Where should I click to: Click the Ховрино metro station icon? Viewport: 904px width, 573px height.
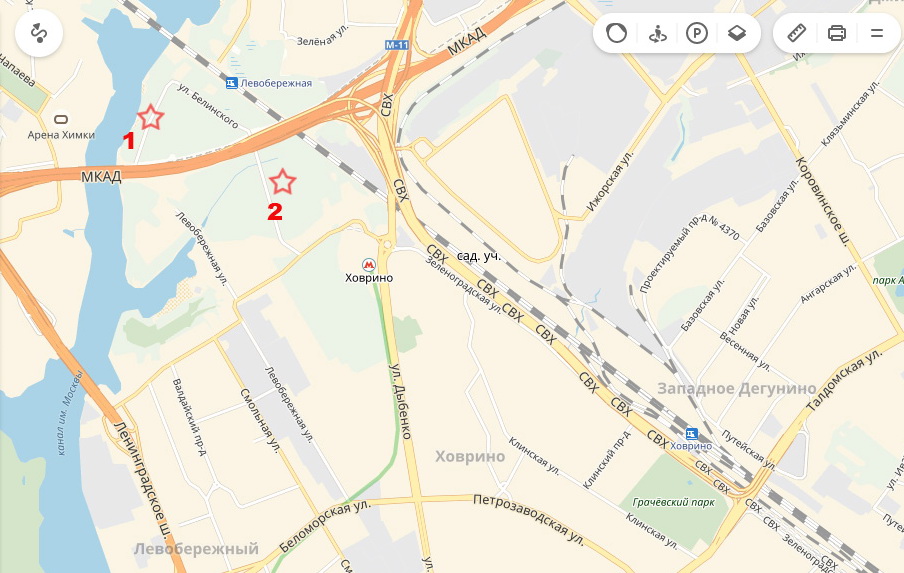point(368,265)
